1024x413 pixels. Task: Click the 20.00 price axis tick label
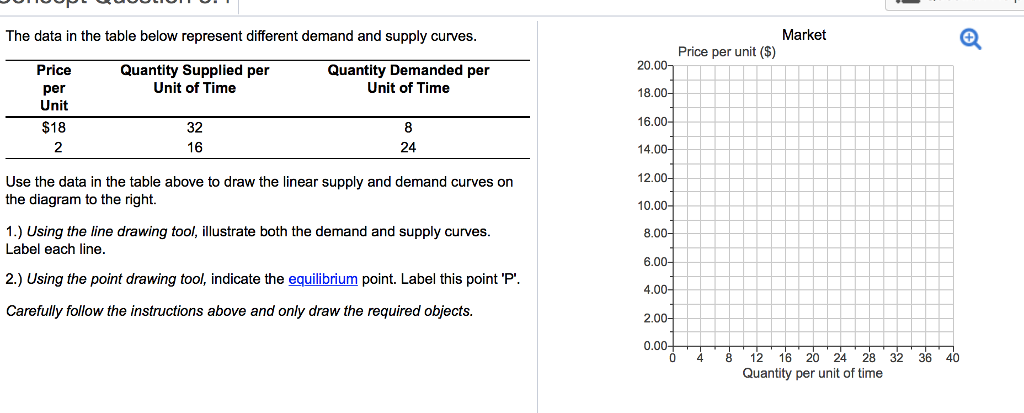tap(652, 66)
